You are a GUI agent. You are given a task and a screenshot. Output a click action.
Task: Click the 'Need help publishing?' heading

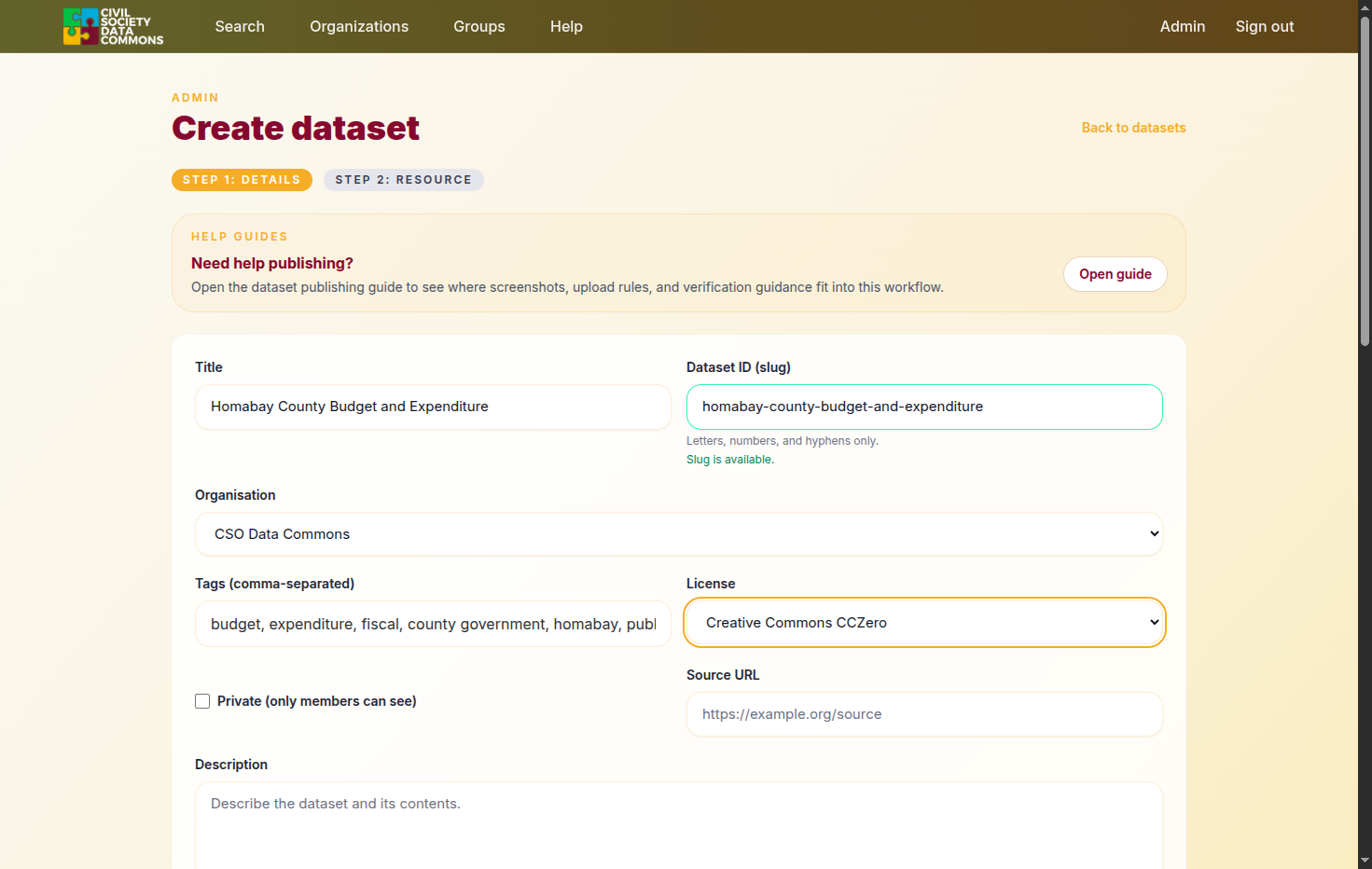[272, 264]
